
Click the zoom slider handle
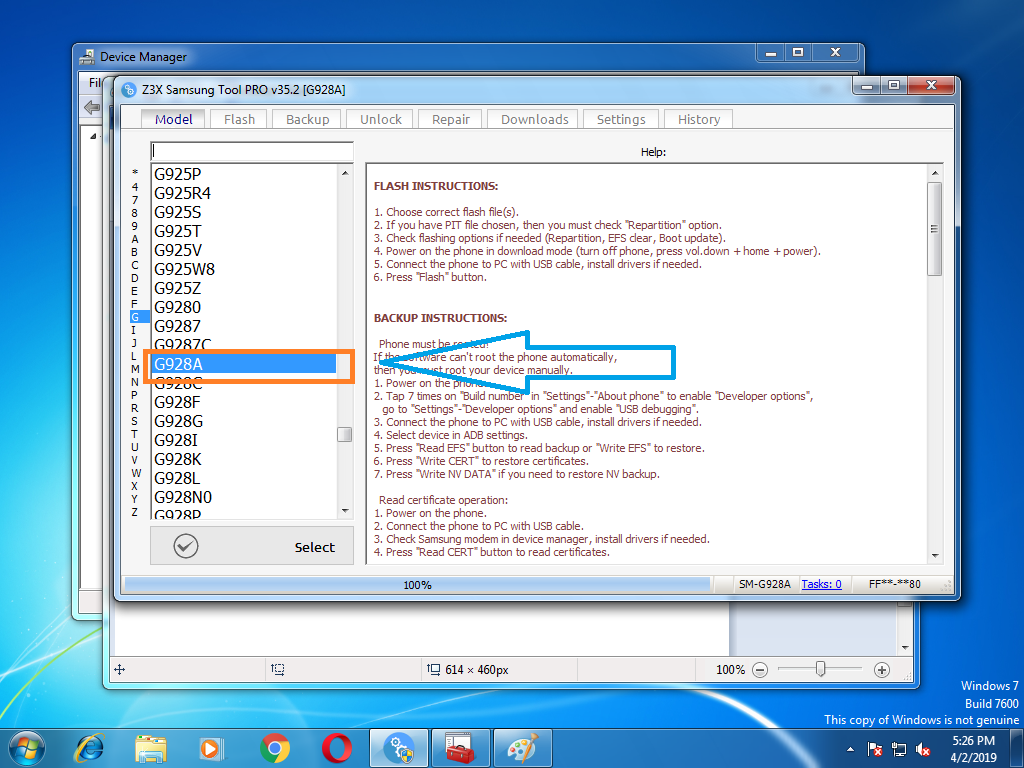[820, 669]
